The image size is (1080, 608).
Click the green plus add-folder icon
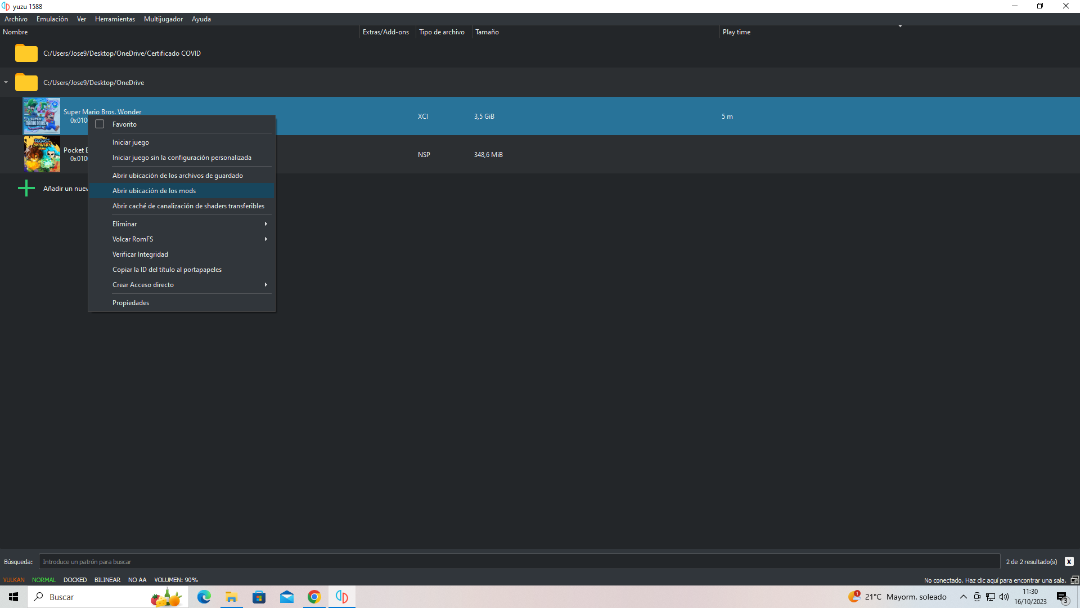coord(26,189)
